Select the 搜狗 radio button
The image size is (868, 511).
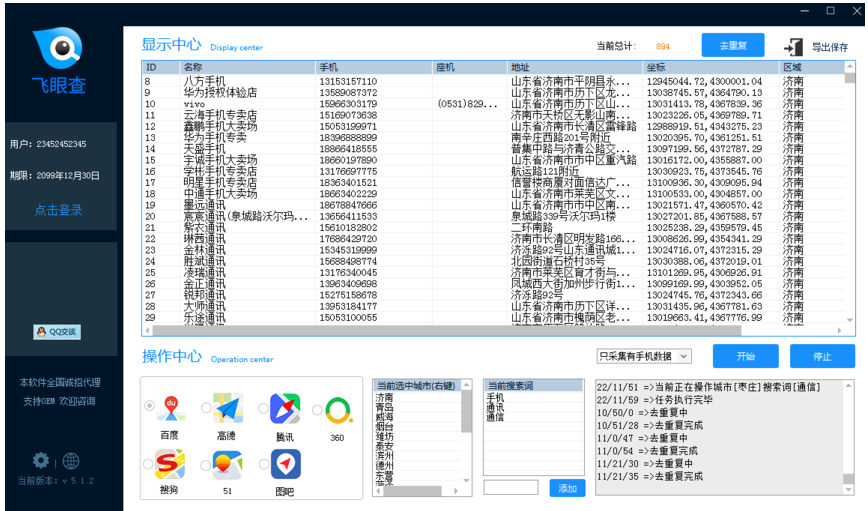(147, 464)
